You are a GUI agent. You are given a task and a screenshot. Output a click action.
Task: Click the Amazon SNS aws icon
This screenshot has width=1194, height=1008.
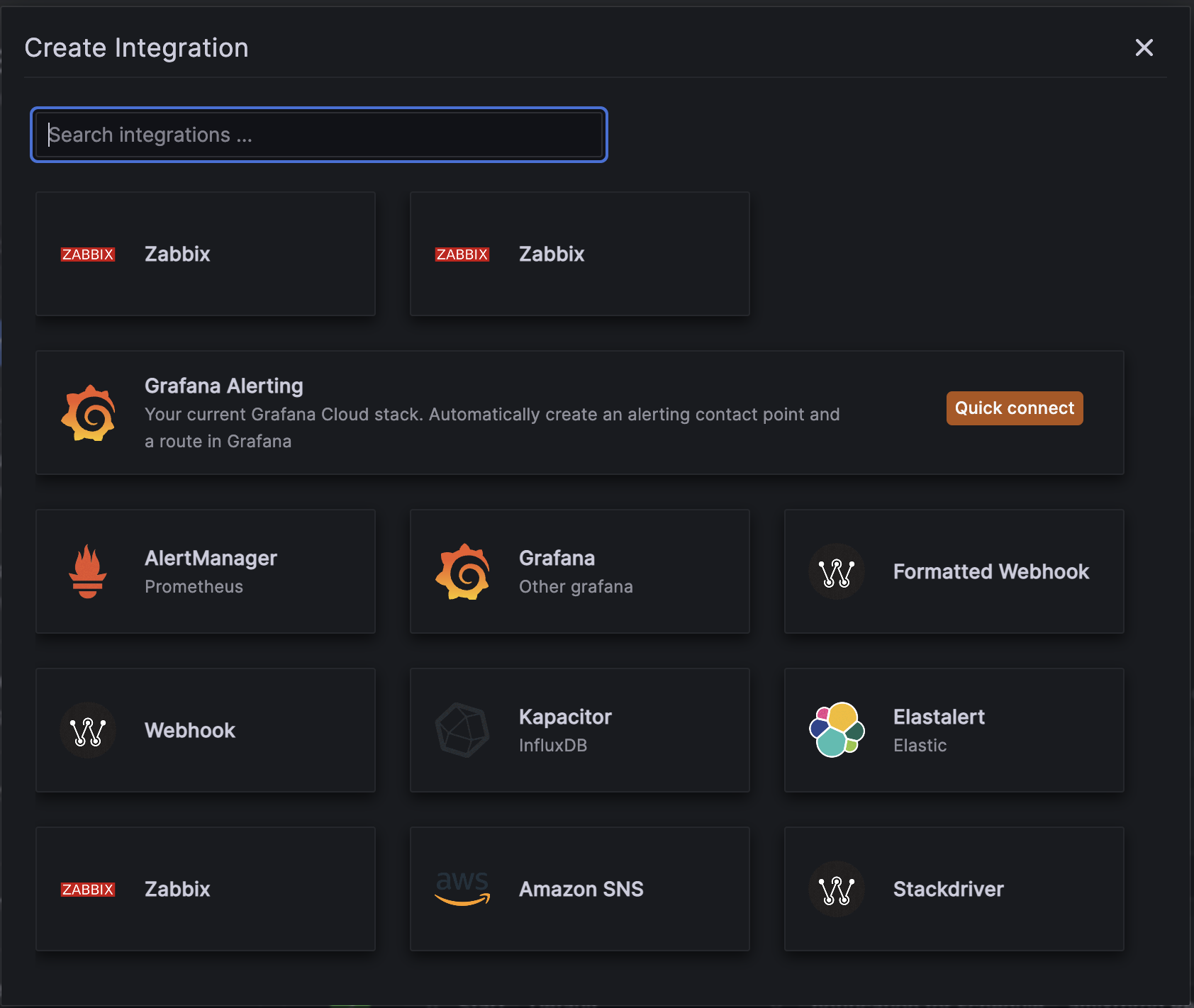(x=463, y=889)
